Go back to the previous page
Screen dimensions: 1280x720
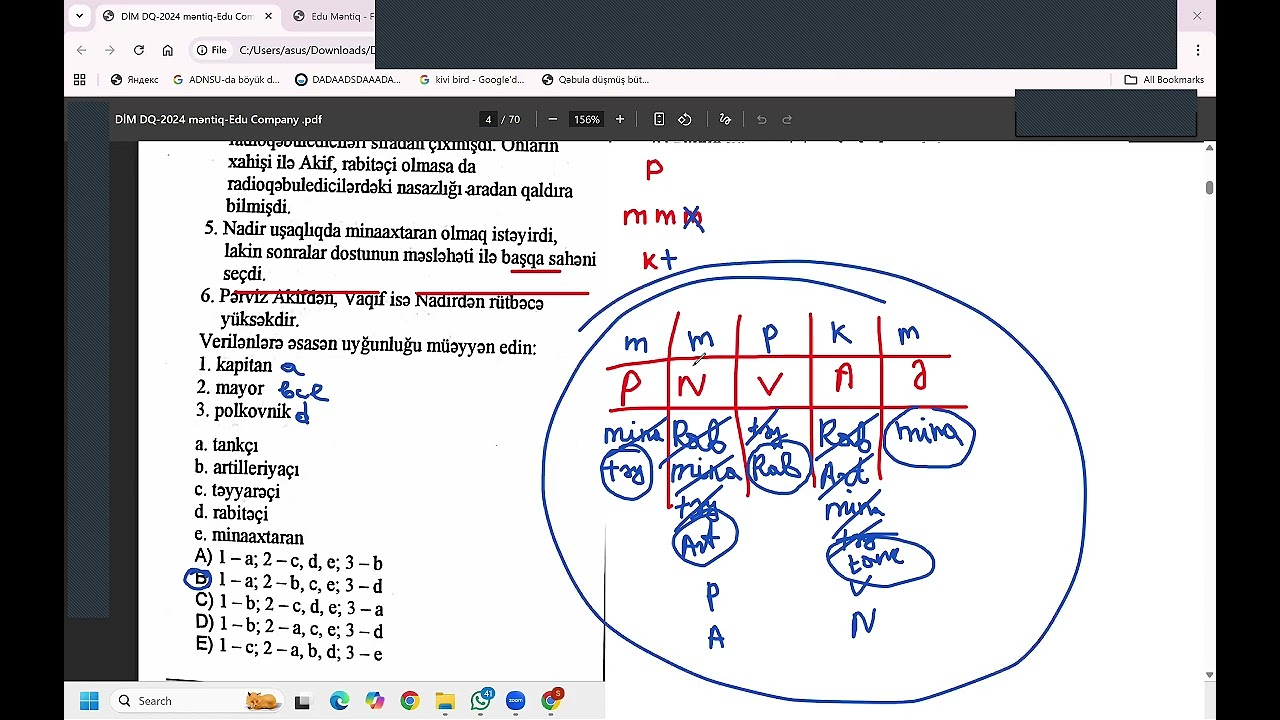pos(82,50)
